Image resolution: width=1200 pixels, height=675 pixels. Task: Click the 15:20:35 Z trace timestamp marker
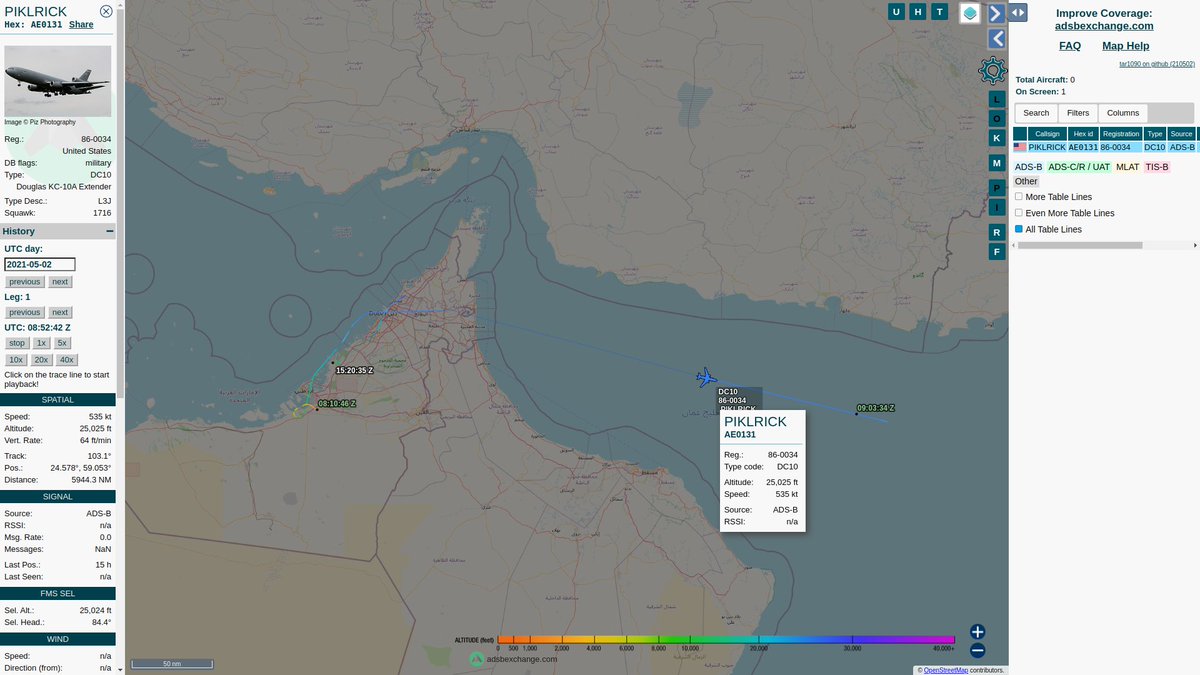(354, 370)
